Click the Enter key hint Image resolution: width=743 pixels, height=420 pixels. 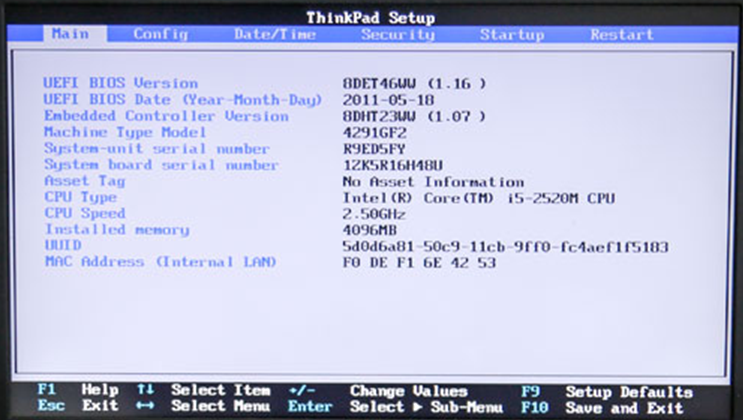(310, 407)
